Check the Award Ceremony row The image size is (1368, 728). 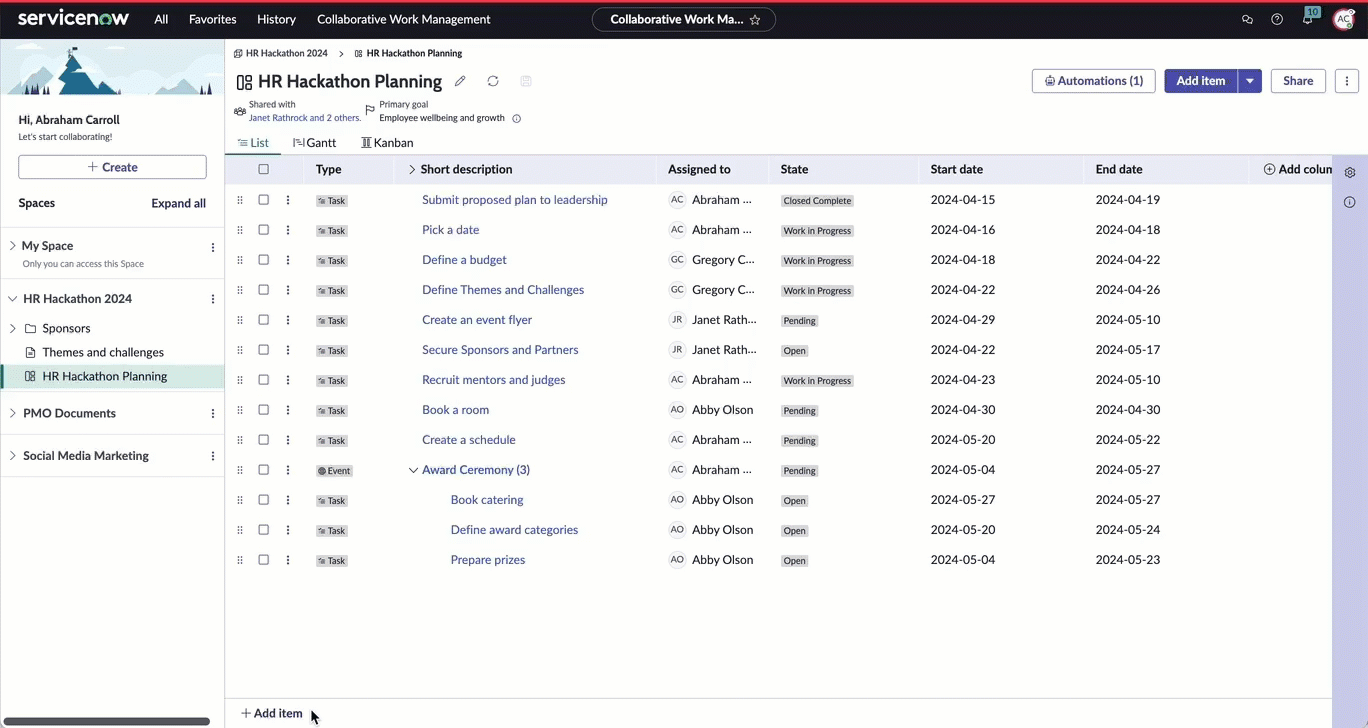[x=264, y=470]
